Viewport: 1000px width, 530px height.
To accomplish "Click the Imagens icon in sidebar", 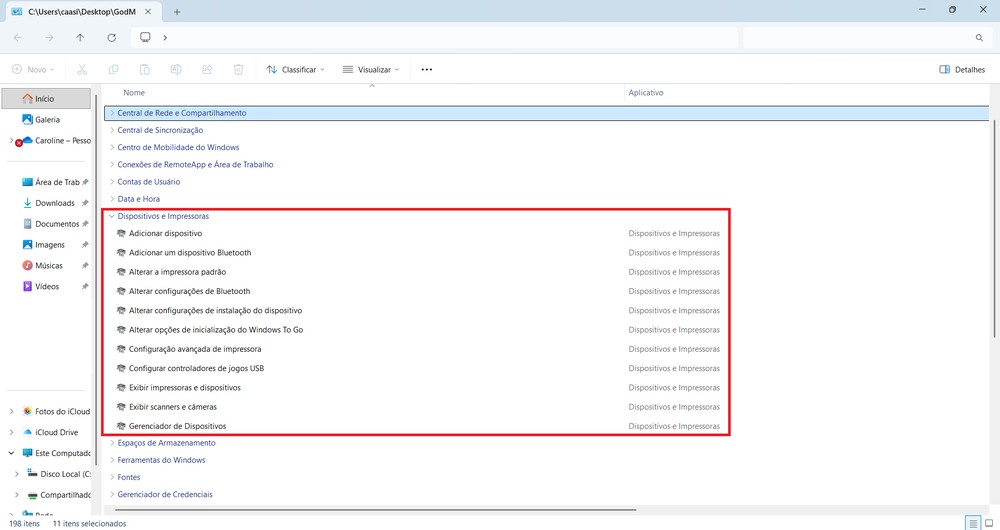I will click(27, 244).
